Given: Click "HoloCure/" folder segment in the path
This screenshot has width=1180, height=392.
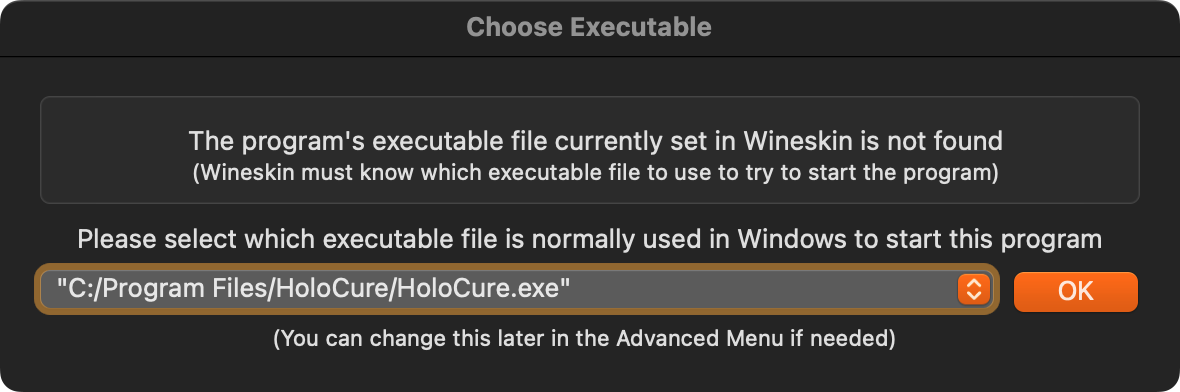Looking at the screenshot, I should [x=332, y=289].
